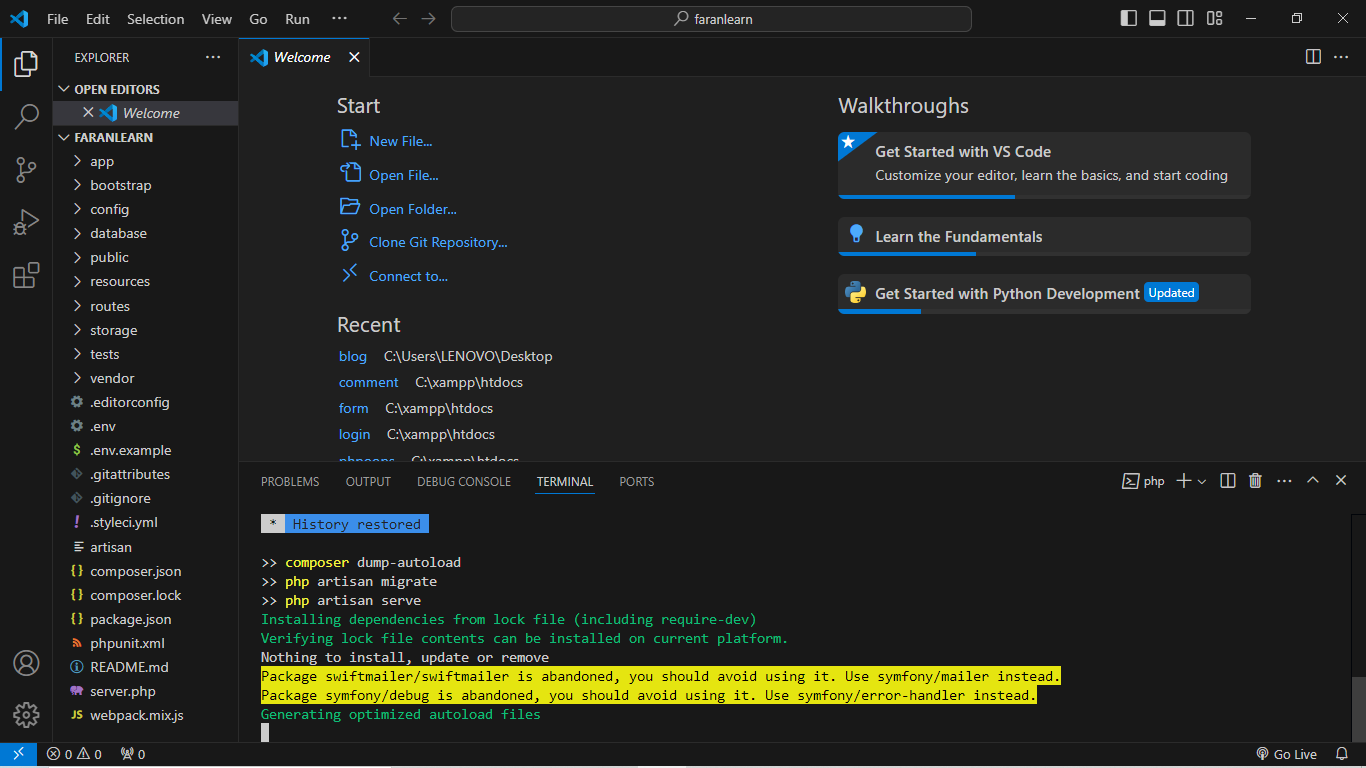Switch to the Debug Console tab

[464, 482]
